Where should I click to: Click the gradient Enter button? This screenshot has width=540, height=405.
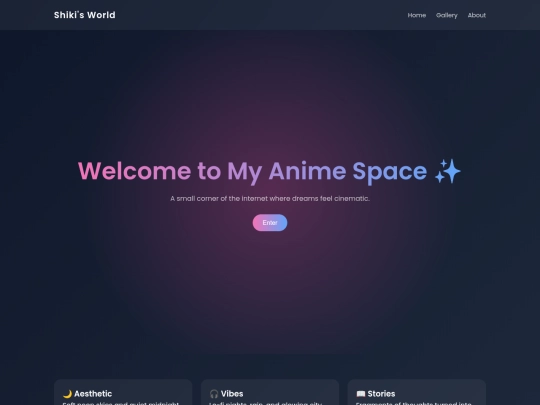[270, 222]
